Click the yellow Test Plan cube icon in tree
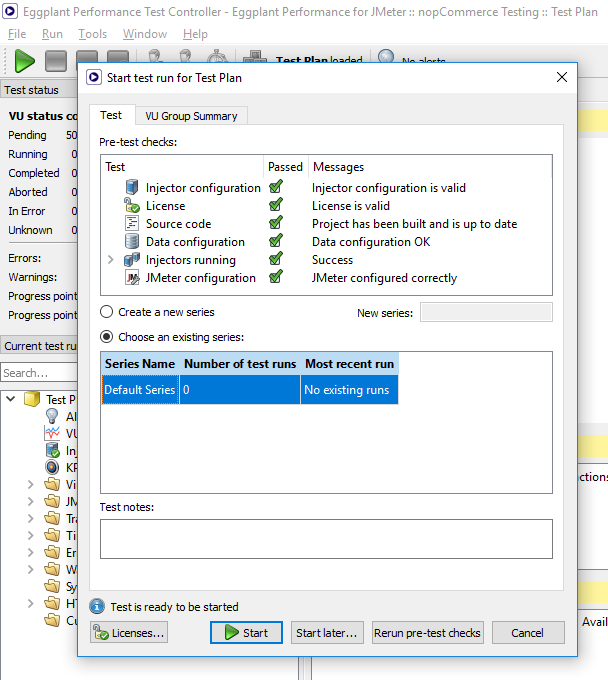Image resolution: width=608 pixels, height=680 pixels. 32,399
